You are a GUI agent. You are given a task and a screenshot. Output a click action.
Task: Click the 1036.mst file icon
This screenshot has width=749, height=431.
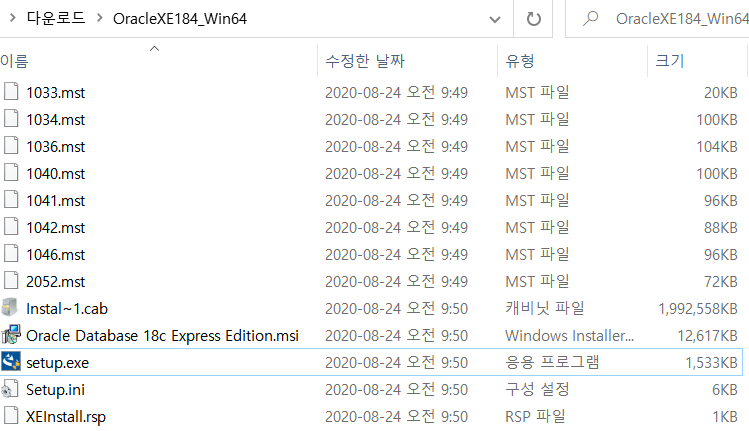(11, 145)
